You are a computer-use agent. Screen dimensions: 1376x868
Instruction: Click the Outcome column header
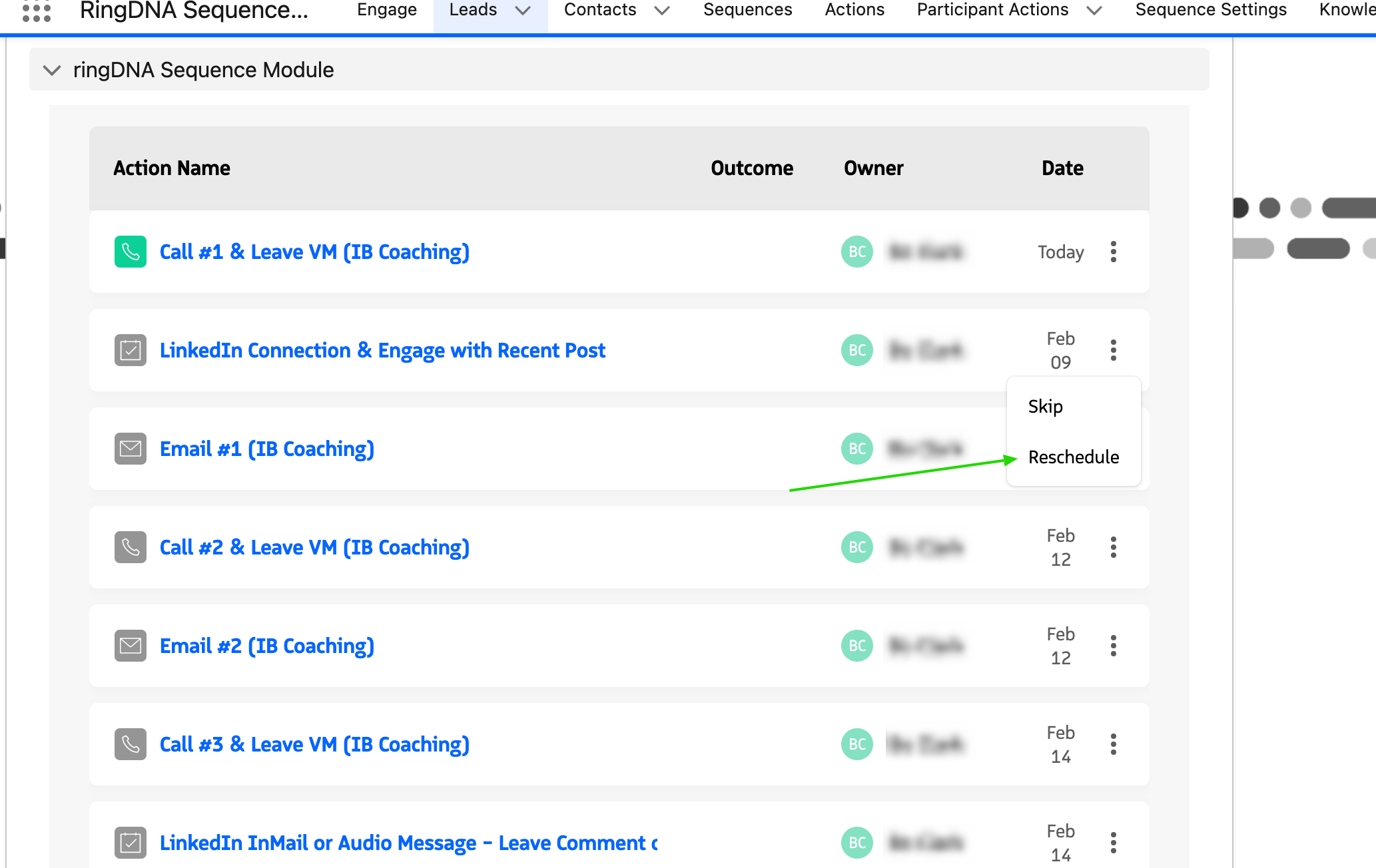(752, 168)
